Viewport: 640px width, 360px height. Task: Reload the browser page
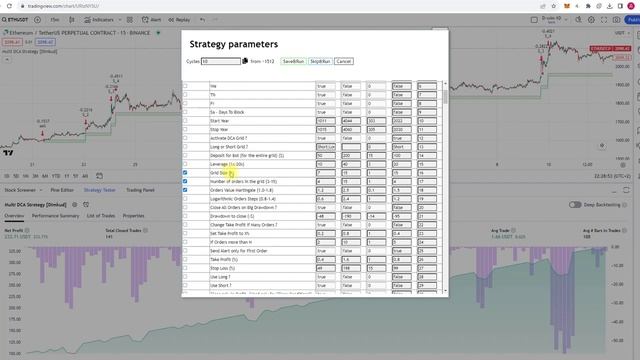coord(9,6)
